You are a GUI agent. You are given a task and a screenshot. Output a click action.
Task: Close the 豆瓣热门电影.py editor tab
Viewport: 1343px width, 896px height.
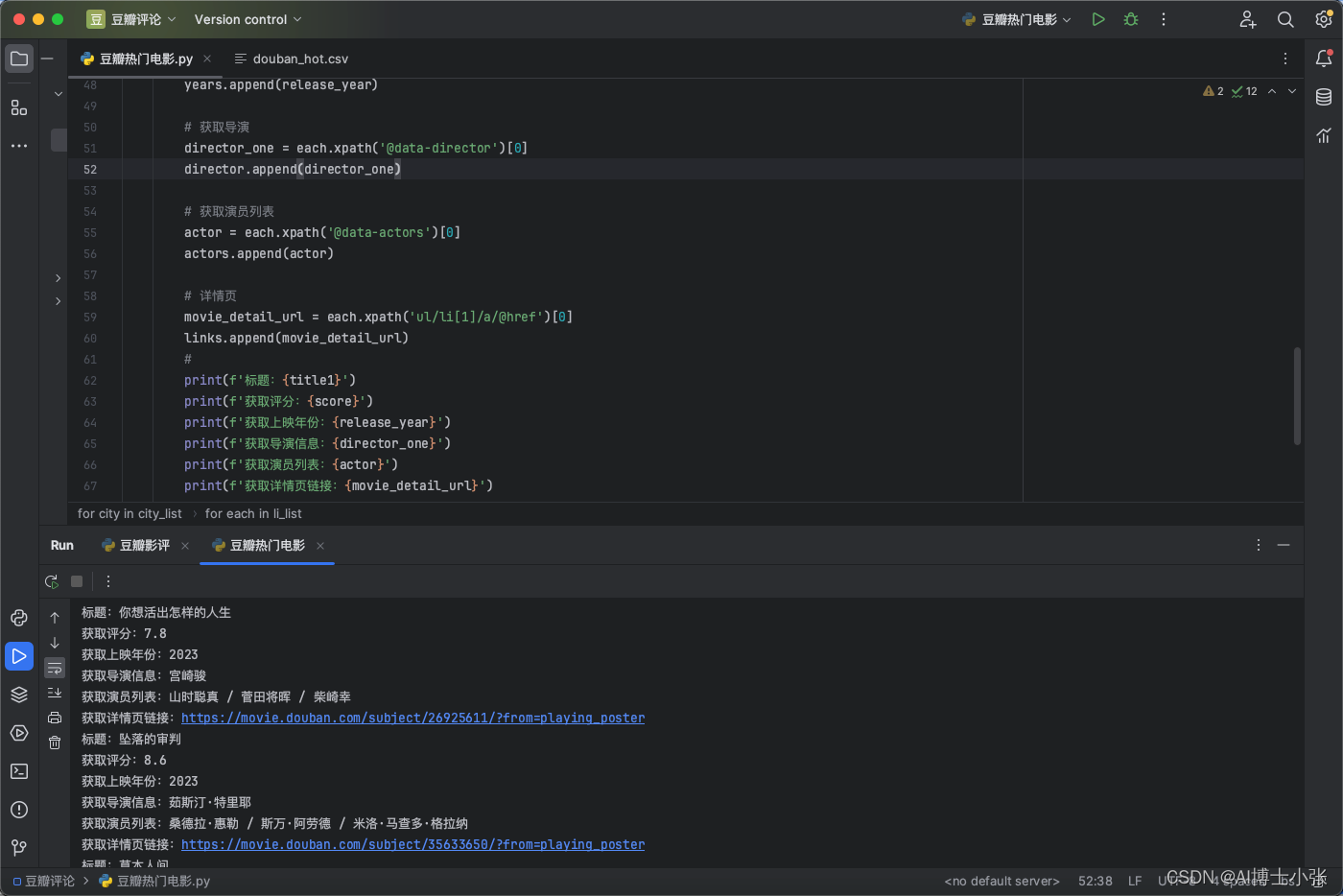pos(207,59)
